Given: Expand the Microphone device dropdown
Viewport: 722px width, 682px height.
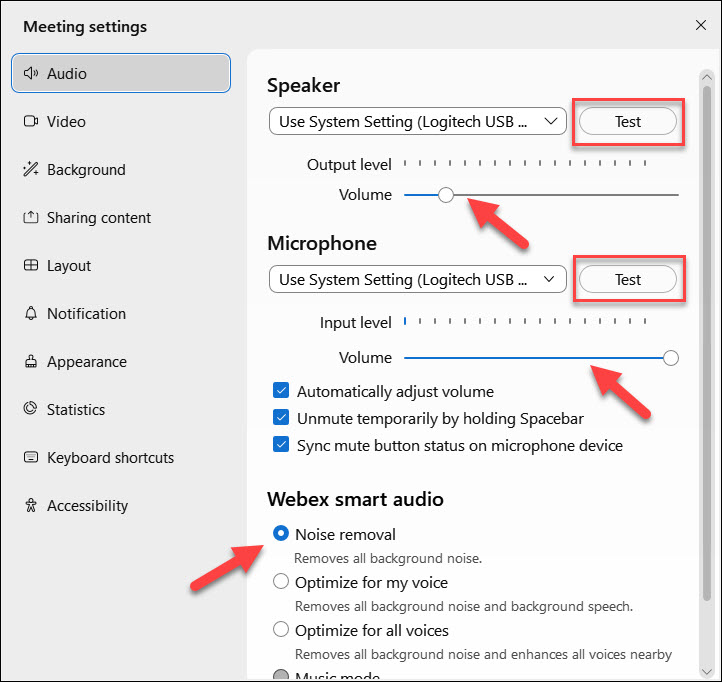Looking at the screenshot, I should point(417,280).
